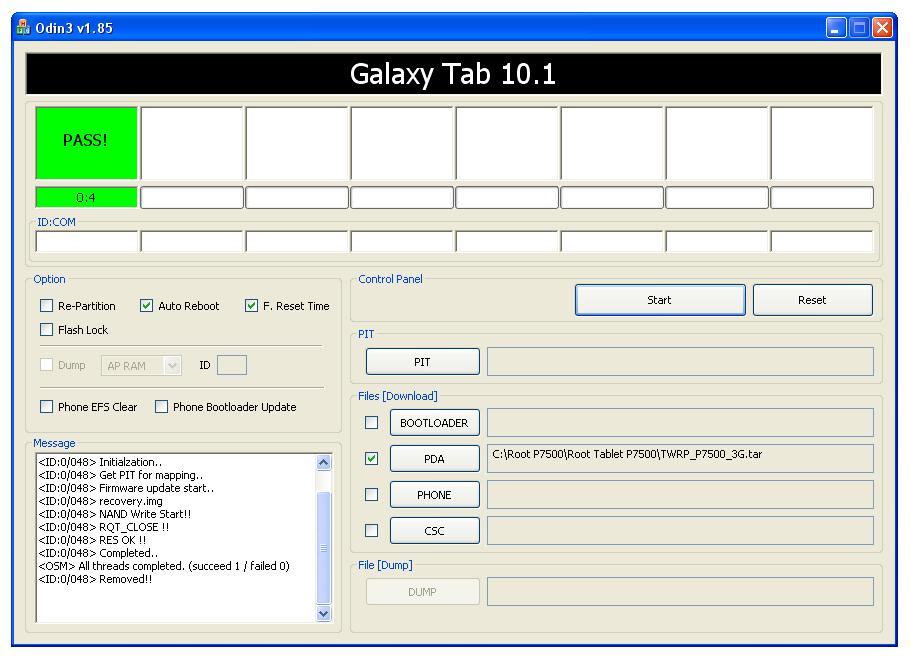This screenshot has height=660, width=910.
Task: Maximize the Odin3 window
Action: point(860,27)
